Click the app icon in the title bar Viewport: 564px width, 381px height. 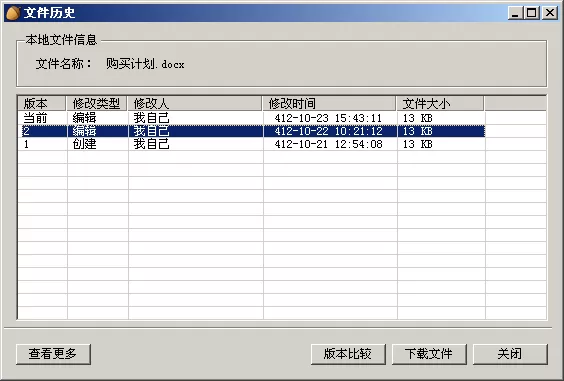point(13,13)
